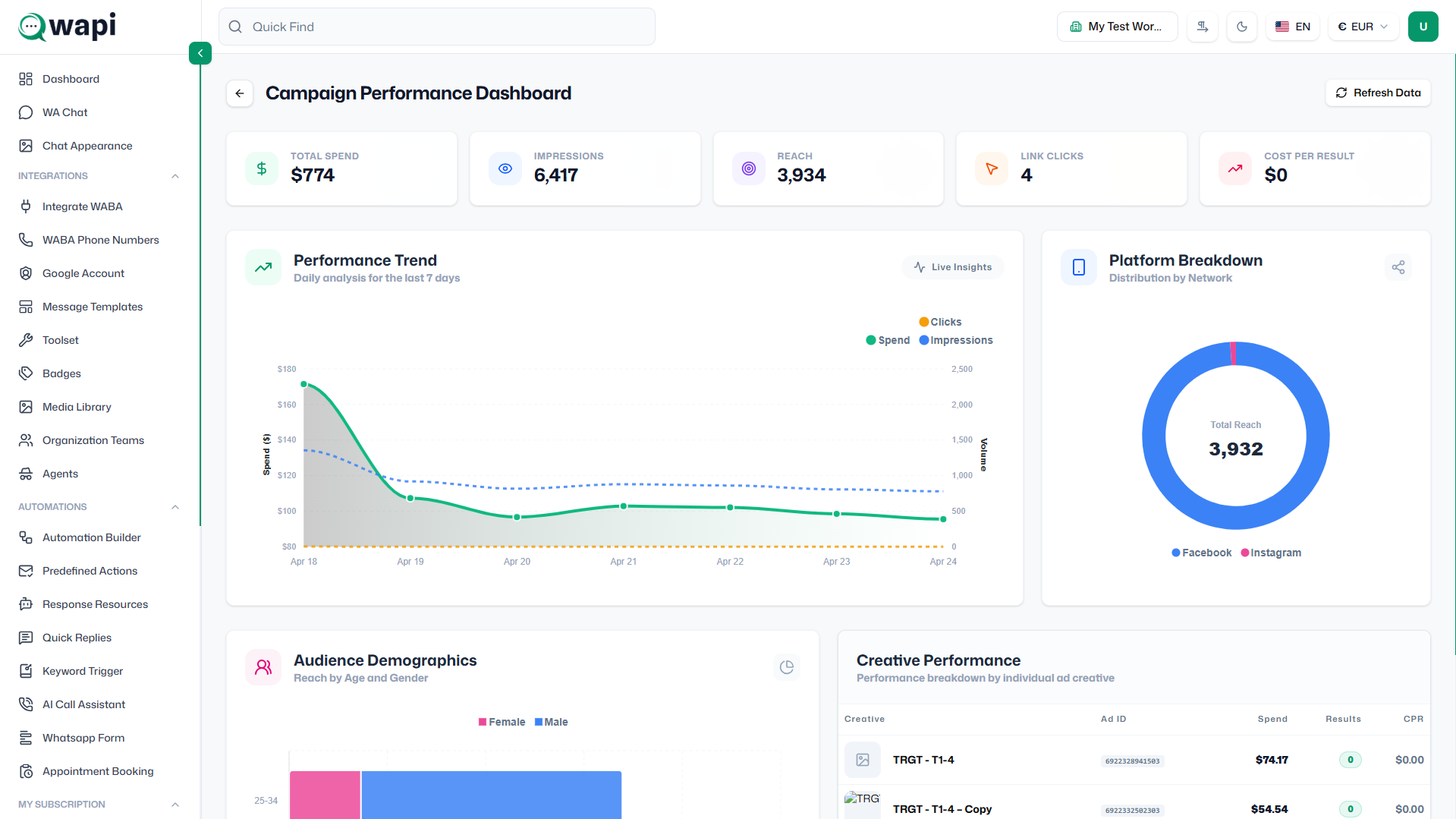Toggle Instagram in platform legend
The image size is (1456, 819).
click(1271, 553)
